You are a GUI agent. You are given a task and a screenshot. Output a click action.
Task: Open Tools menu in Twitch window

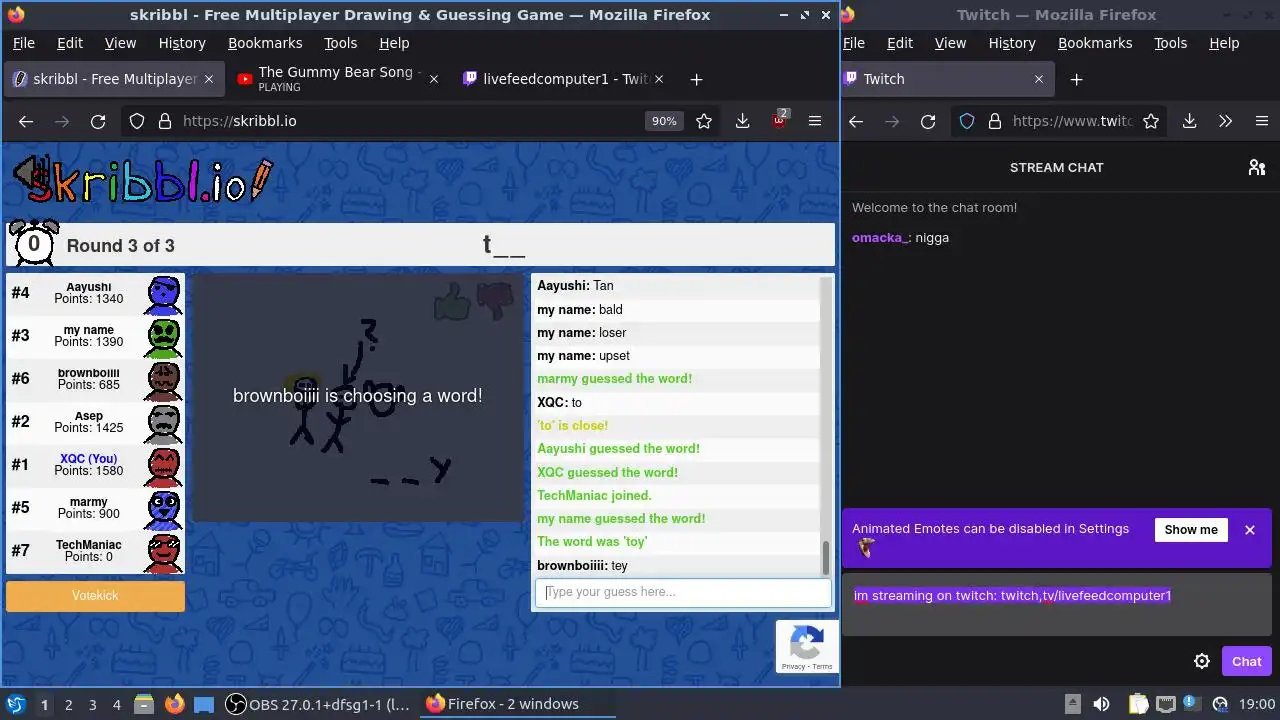click(x=1170, y=43)
